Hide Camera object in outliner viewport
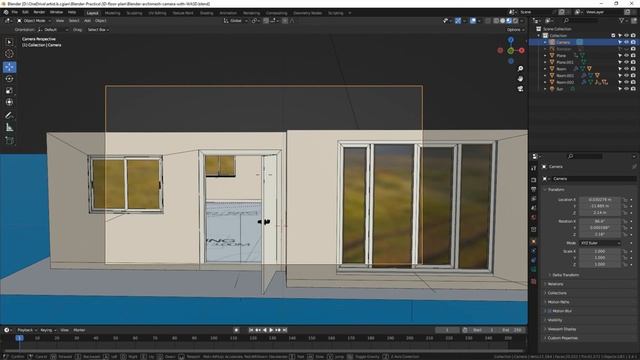This screenshot has width=640, height=360. pyautogui.click(x=627, y=42)
